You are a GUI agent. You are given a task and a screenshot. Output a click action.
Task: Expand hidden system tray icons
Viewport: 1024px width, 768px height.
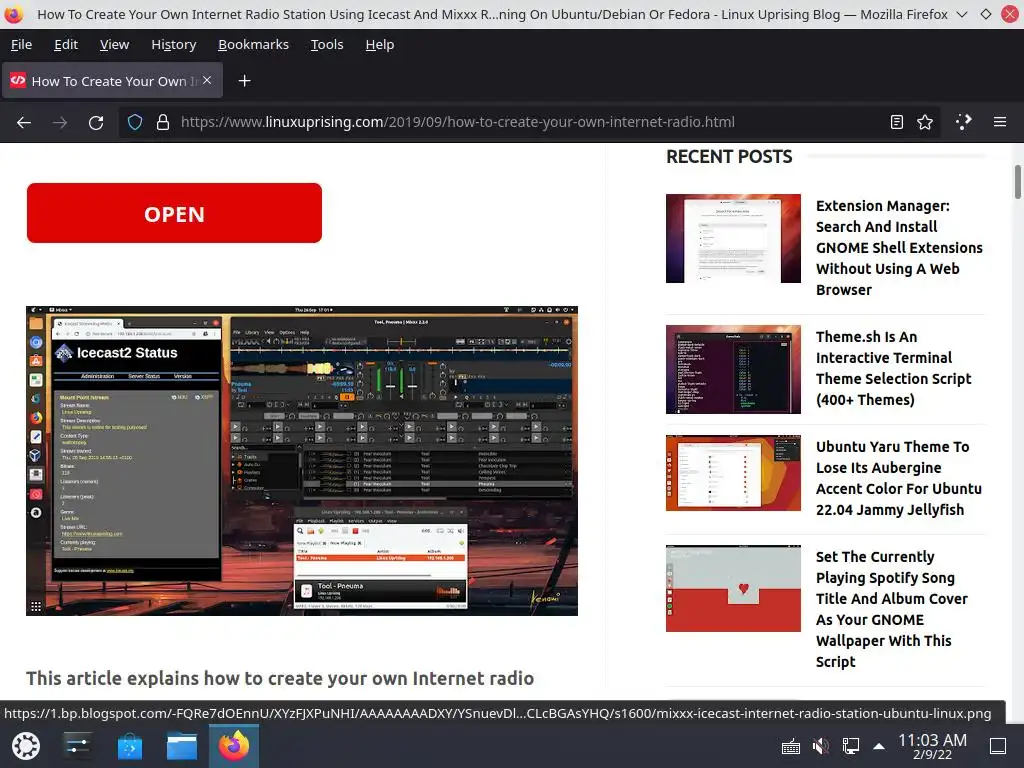879,746
